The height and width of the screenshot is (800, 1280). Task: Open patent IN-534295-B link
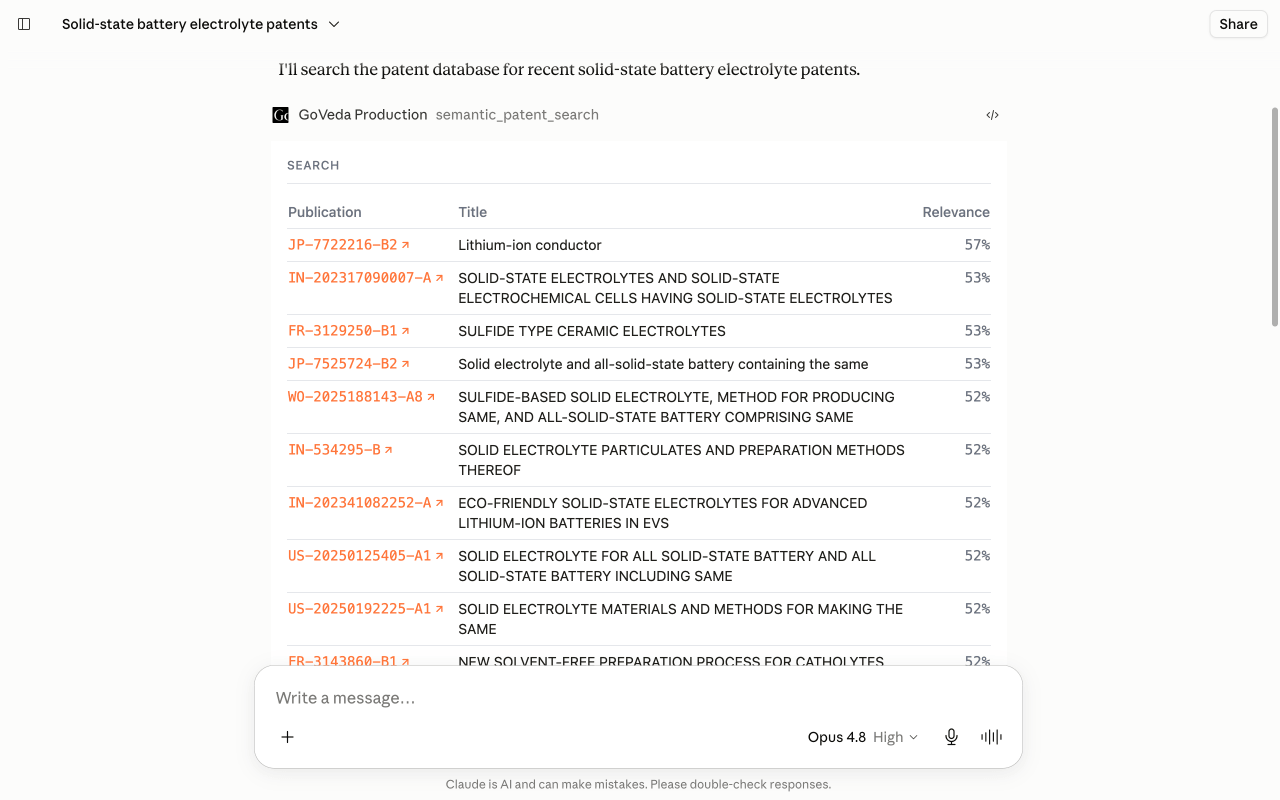pos(334,450)
